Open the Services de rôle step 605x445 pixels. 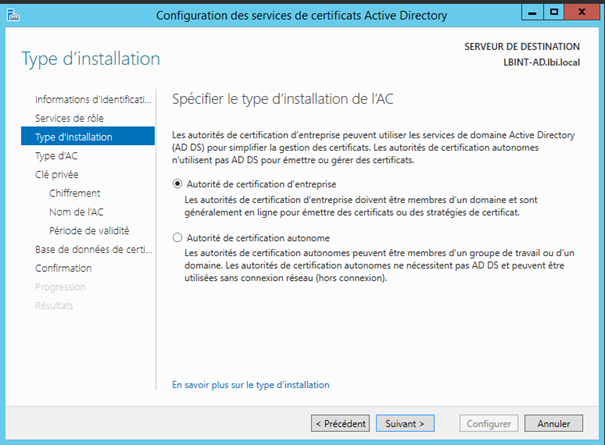pyautogui.click(x=69, y=118)
